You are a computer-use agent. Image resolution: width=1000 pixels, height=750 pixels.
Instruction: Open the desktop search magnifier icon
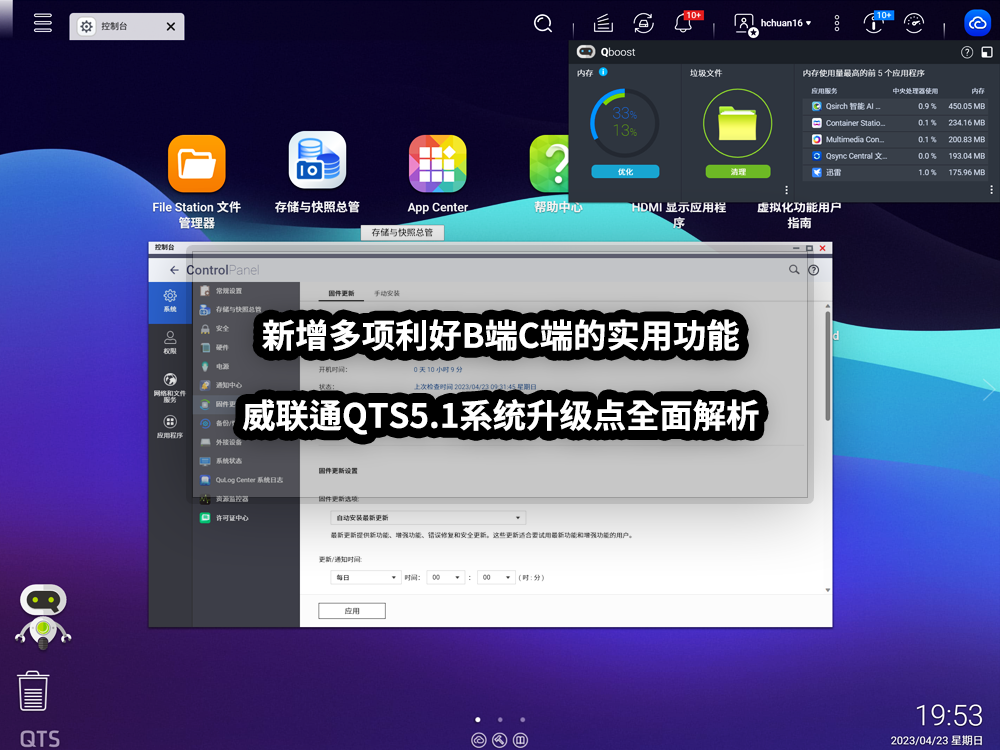click(543, 24)
